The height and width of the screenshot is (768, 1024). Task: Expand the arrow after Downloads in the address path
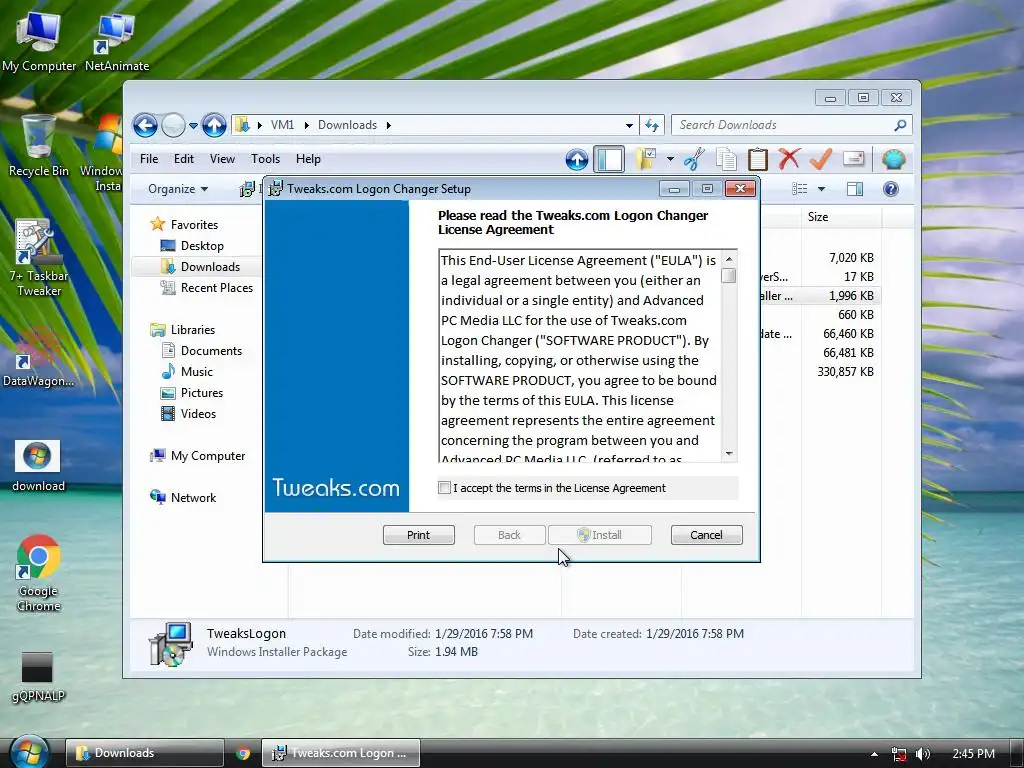pyautogui.click(x=389, y=125)
